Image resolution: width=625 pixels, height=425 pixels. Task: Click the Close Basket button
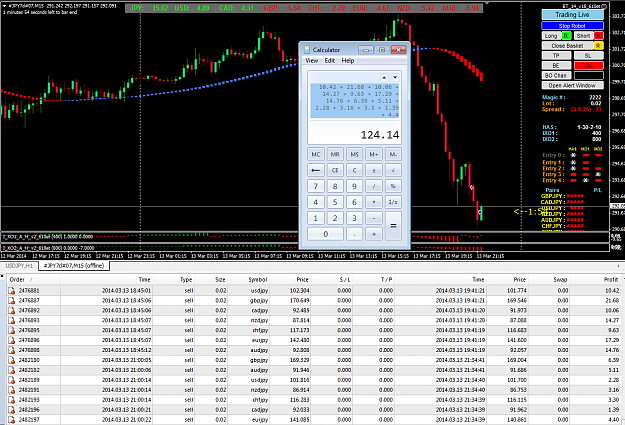(567, 46)
